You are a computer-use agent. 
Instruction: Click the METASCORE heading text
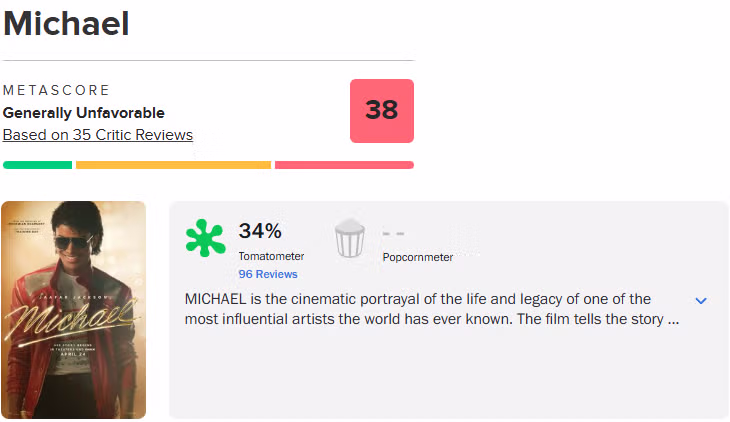point(56,91)
